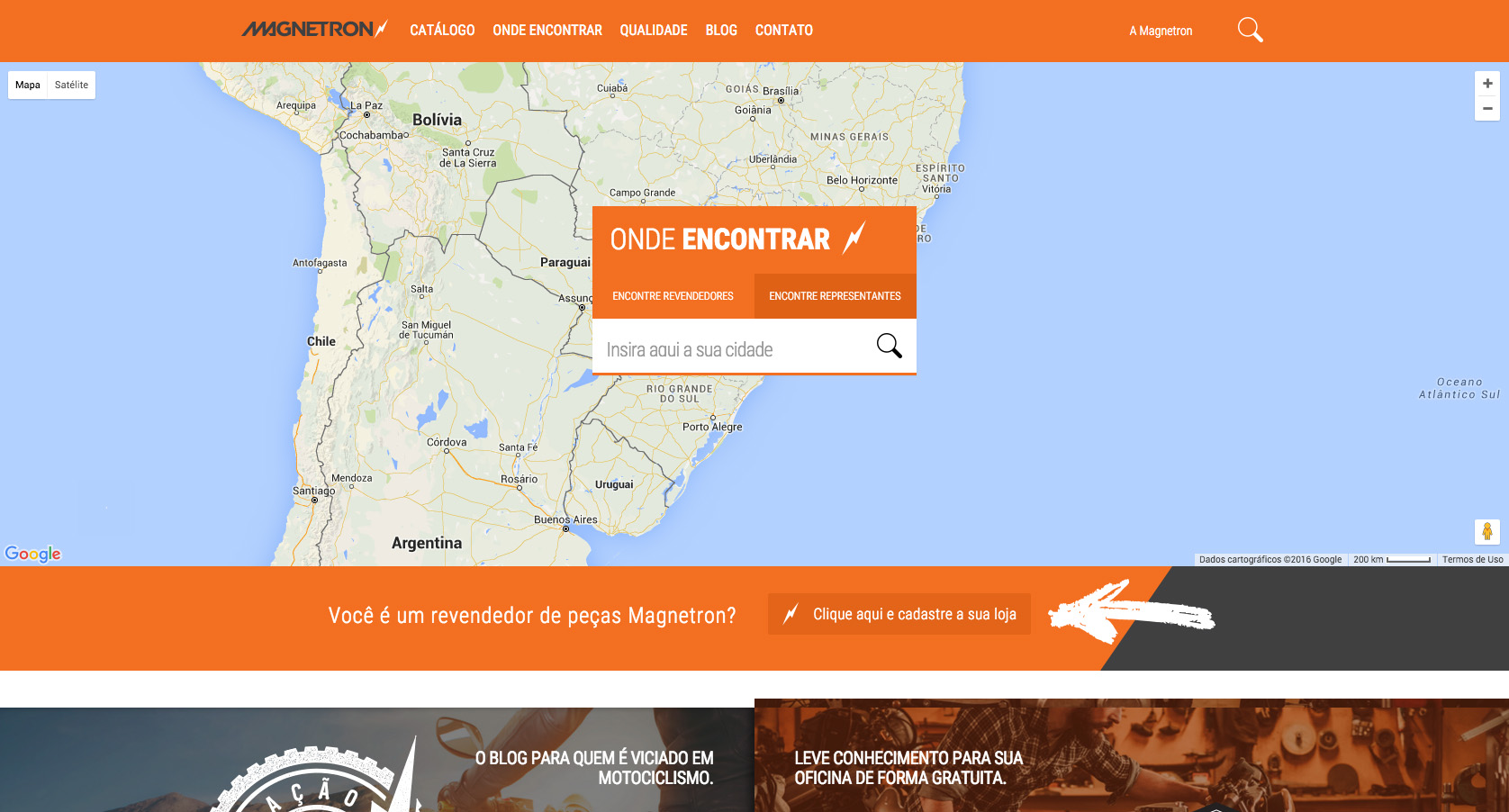Zoom in the map with plus button

[x=1487, y=84]
